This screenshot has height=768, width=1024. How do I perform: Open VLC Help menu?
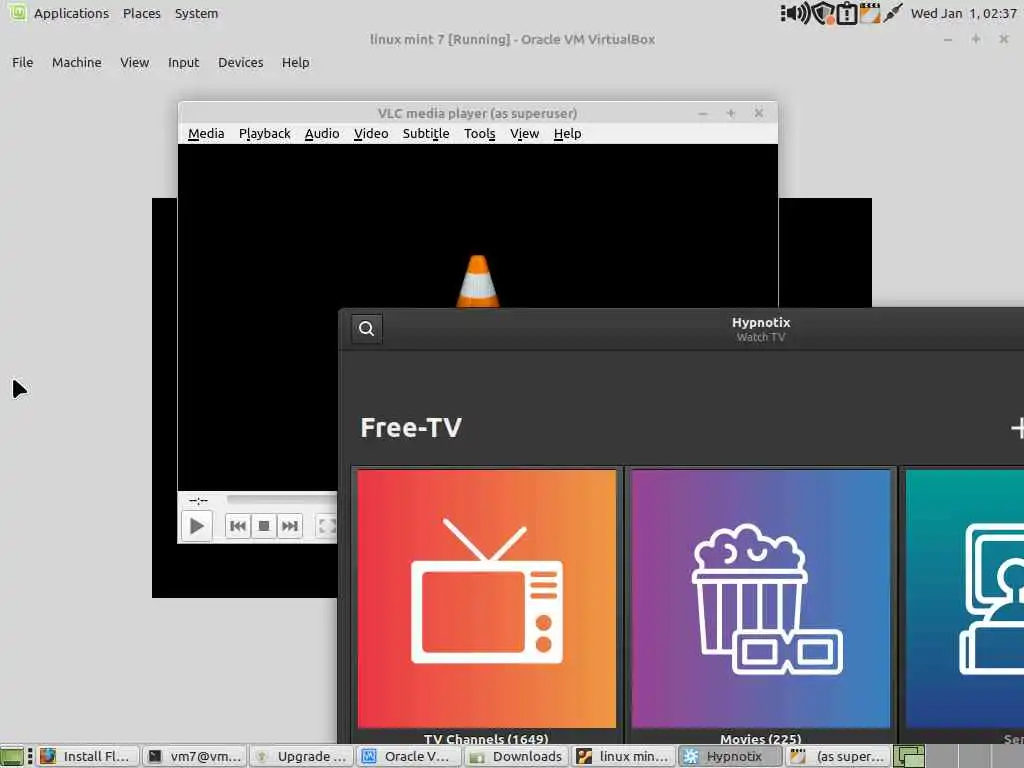(x=568, y=133)
